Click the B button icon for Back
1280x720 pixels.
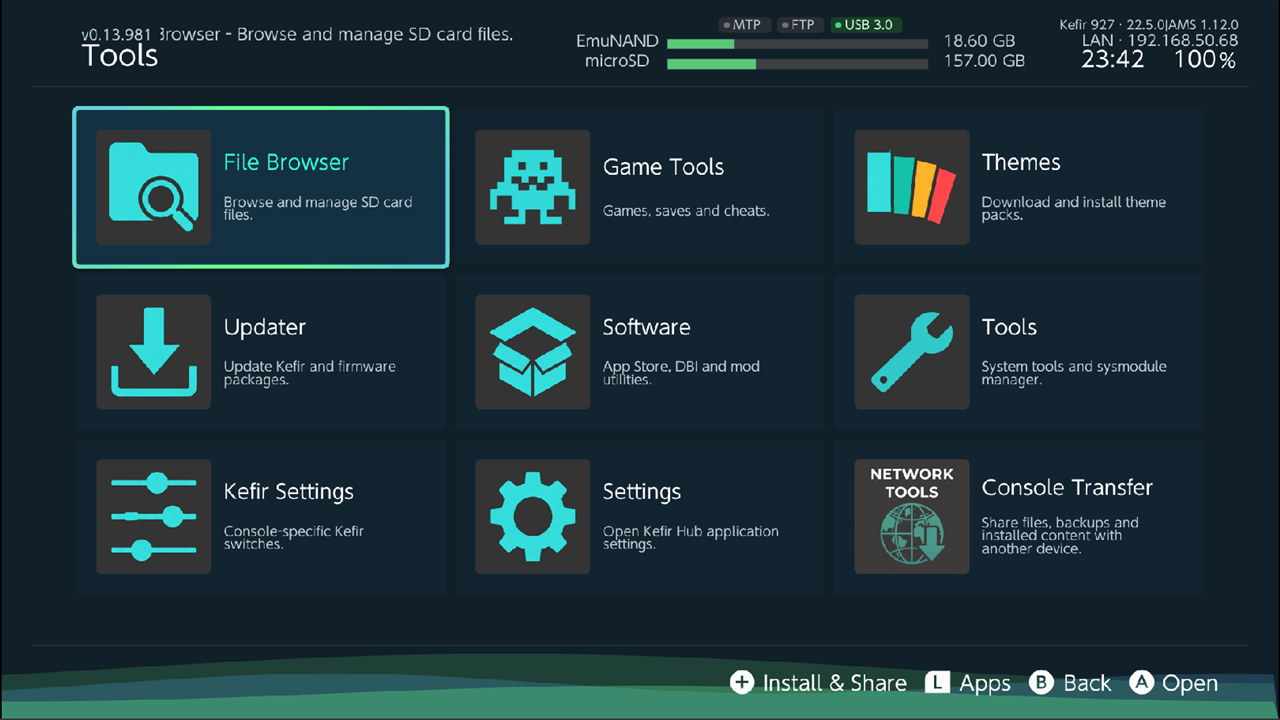1041,683
